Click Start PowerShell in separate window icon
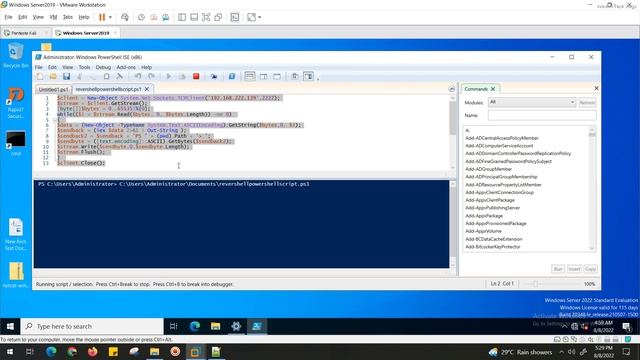 232,76
